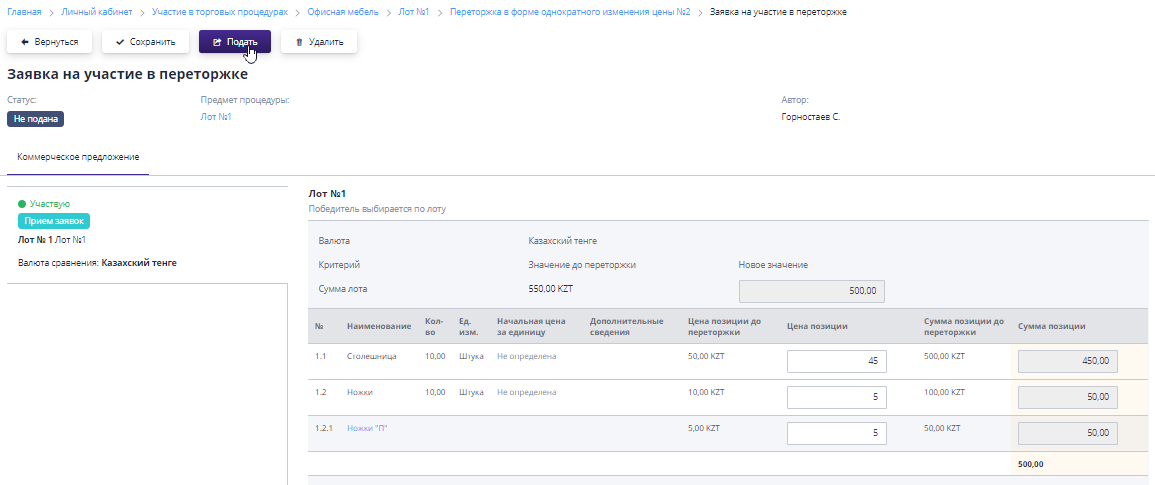
Task: Select the Коммерческое предложение tab
Action: coord(78,158)
